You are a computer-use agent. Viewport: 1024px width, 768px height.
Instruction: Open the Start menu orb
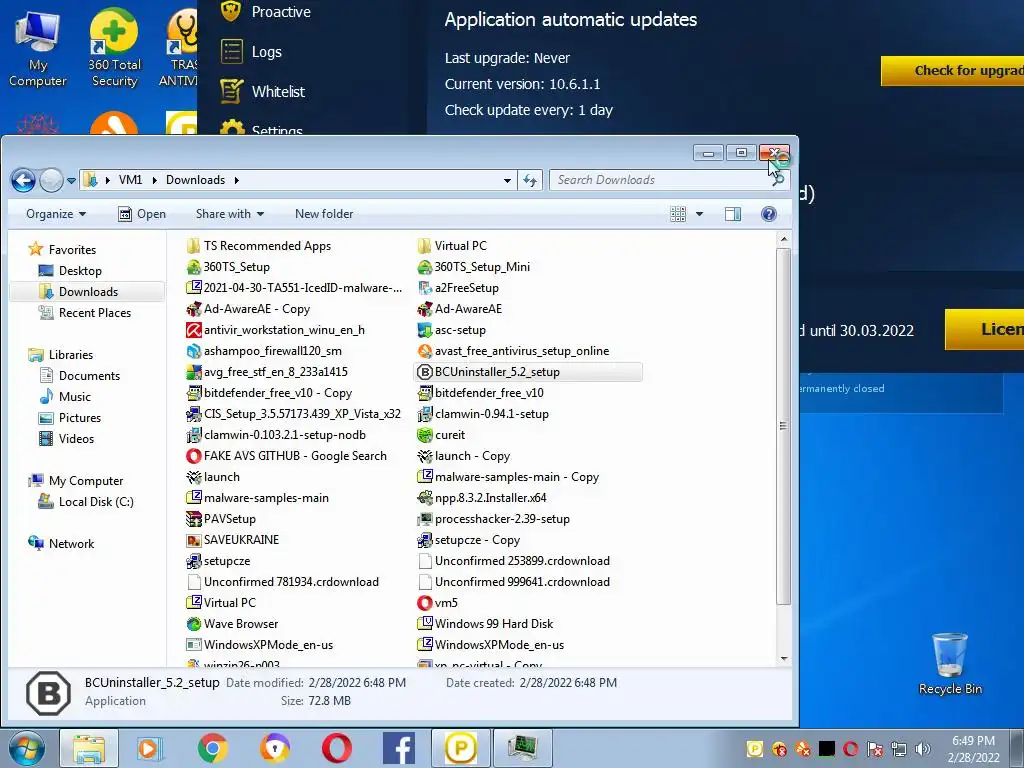point(27,748)
